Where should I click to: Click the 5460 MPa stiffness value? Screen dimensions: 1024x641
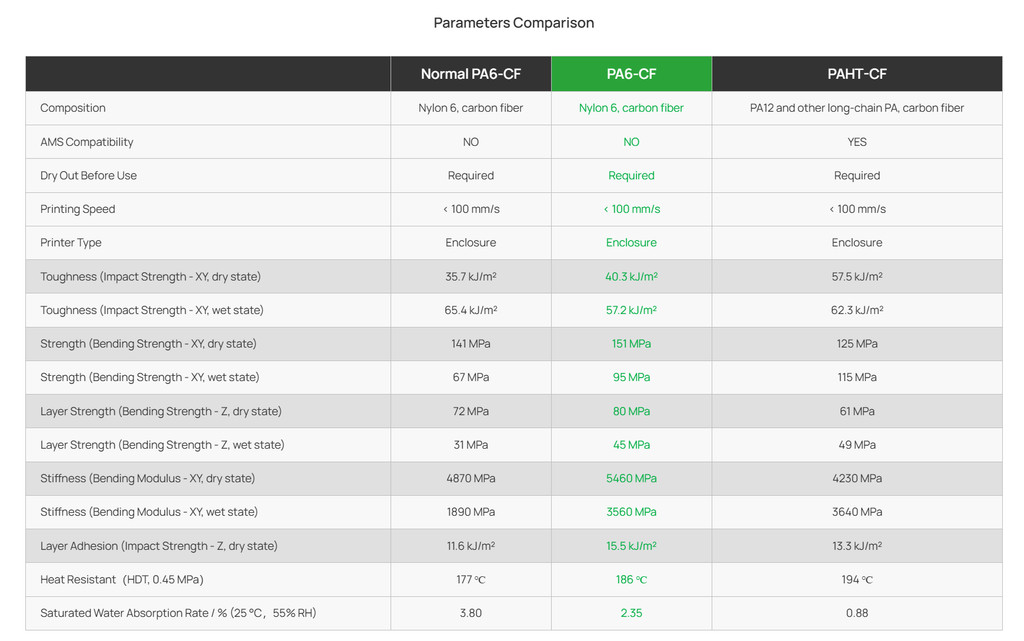631,479
